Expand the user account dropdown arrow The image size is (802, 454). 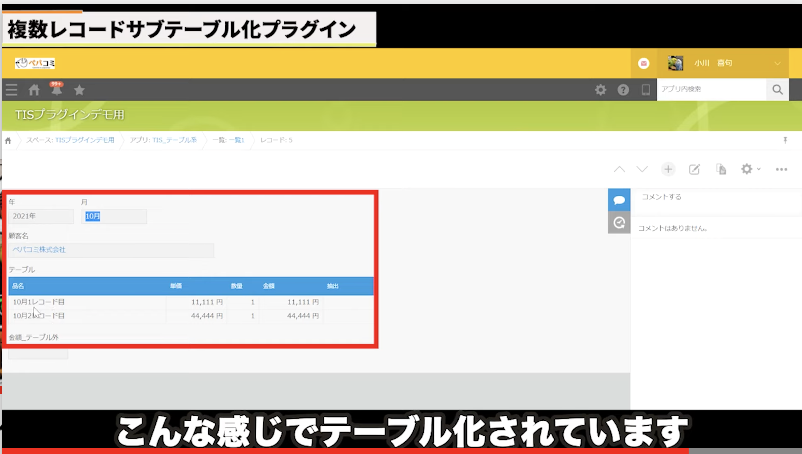pyautogui.click(x=779, y=63)
